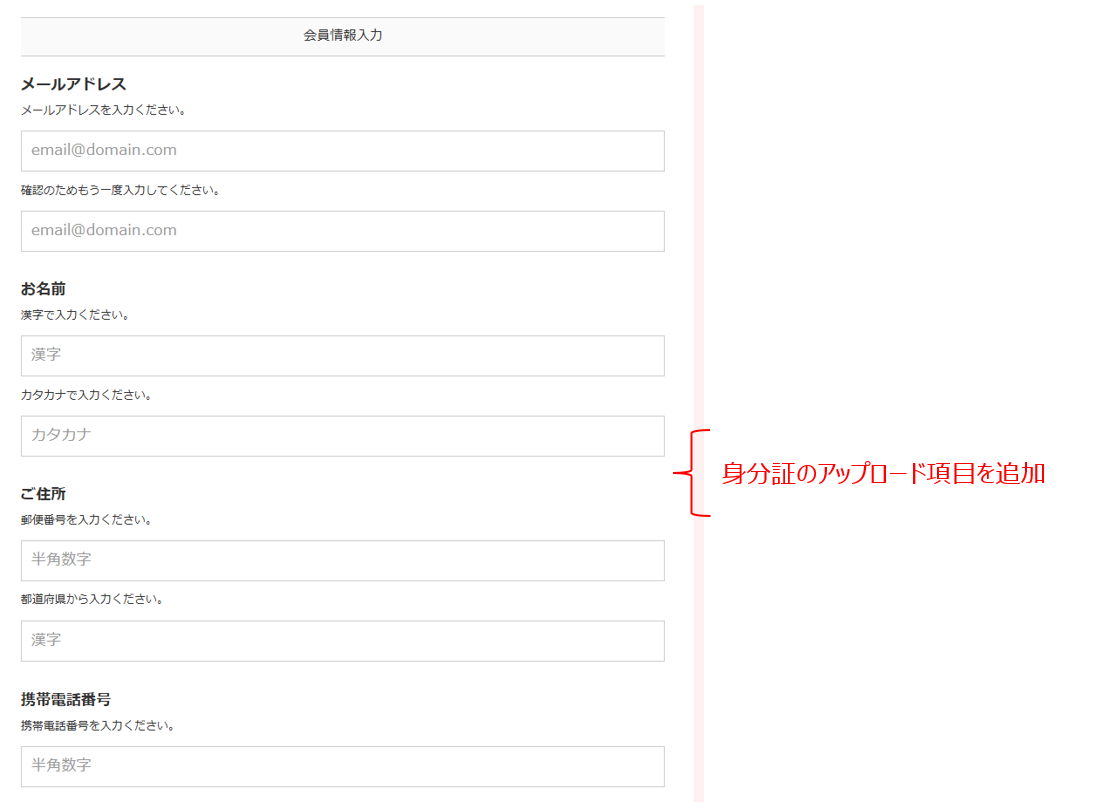
Task: Click the 郵便番号を入力ください helper text
Action: [86, 520]
